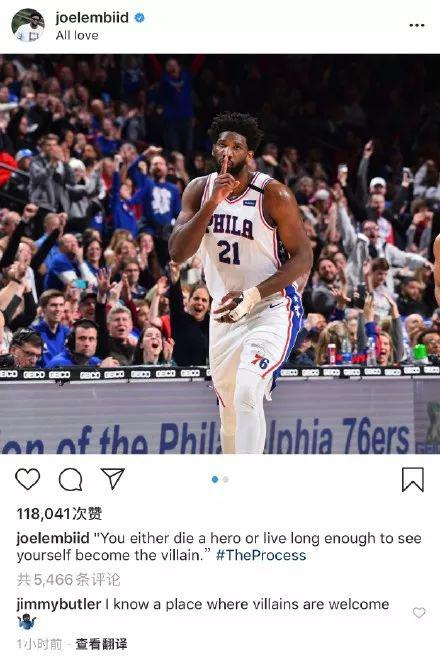Tap the blue verified badge next to joelembiid
The image size is (440, 658).
tap(139, 18)
